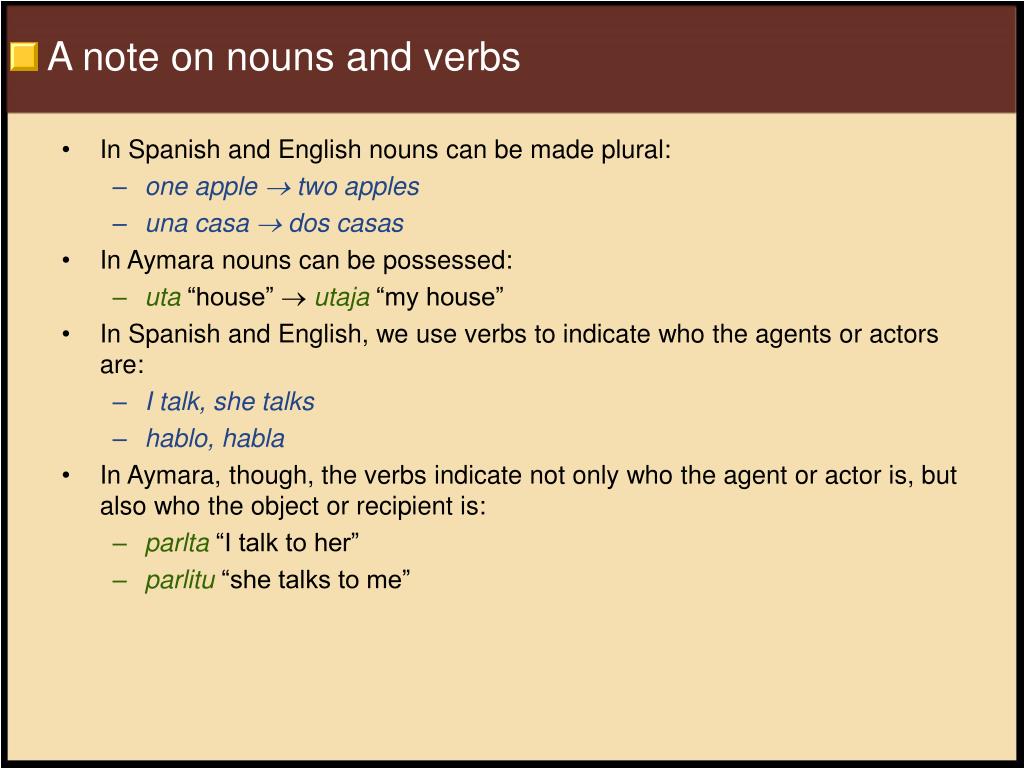The height and width of the screenshot is (768, 1024).
Task: Click the text 'also who the object or recipient is'
Action: click(x=293, y=506)
